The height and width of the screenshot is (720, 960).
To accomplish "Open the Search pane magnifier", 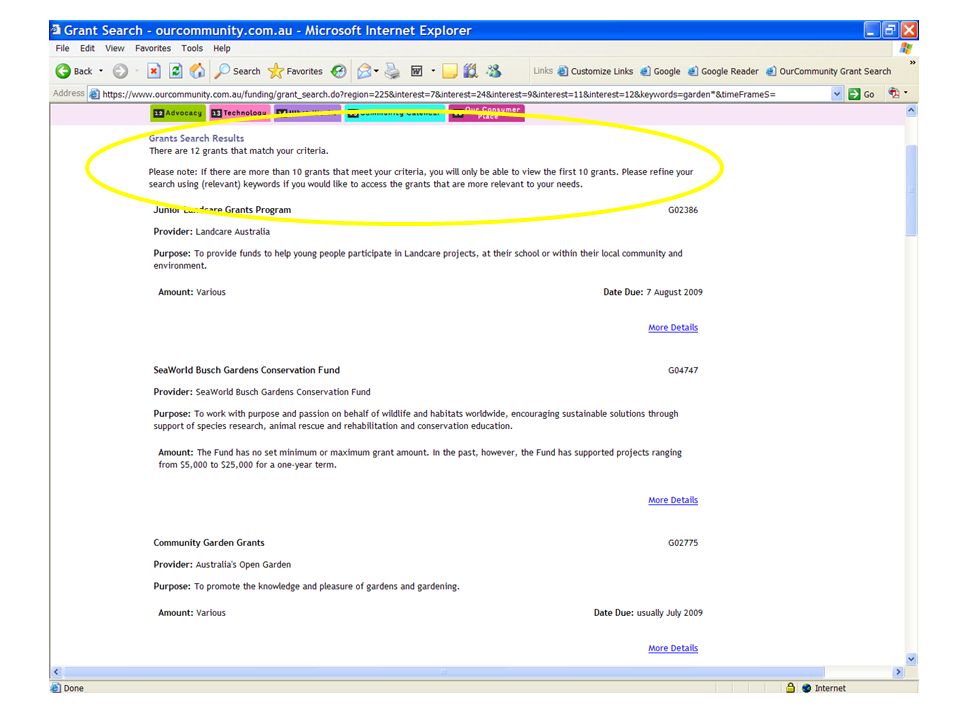I will click(238, 71).
